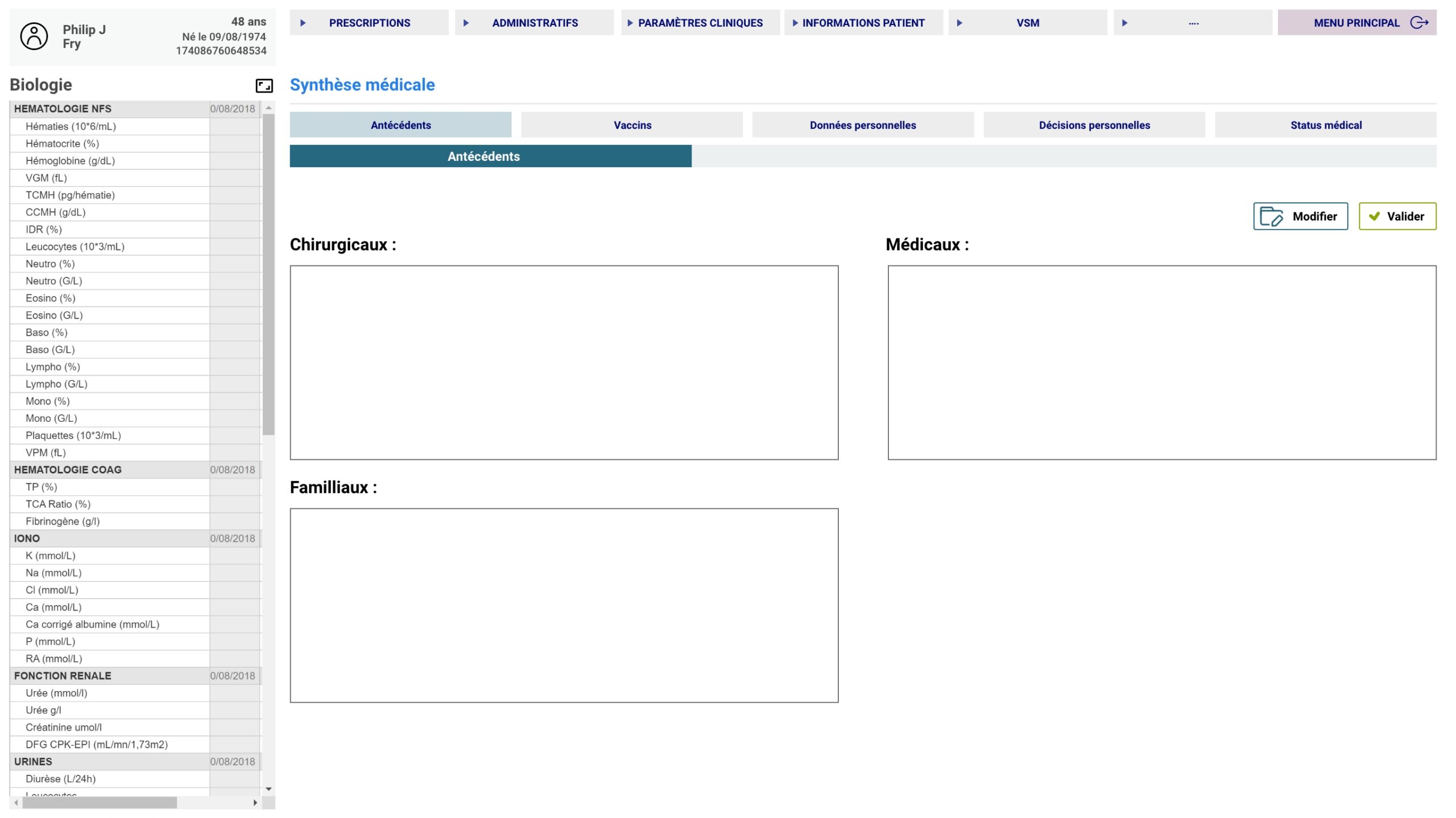This screenshot has width=1456, height=818.
Task: Click the Menu Principal exit icon
Action: 1420,23
